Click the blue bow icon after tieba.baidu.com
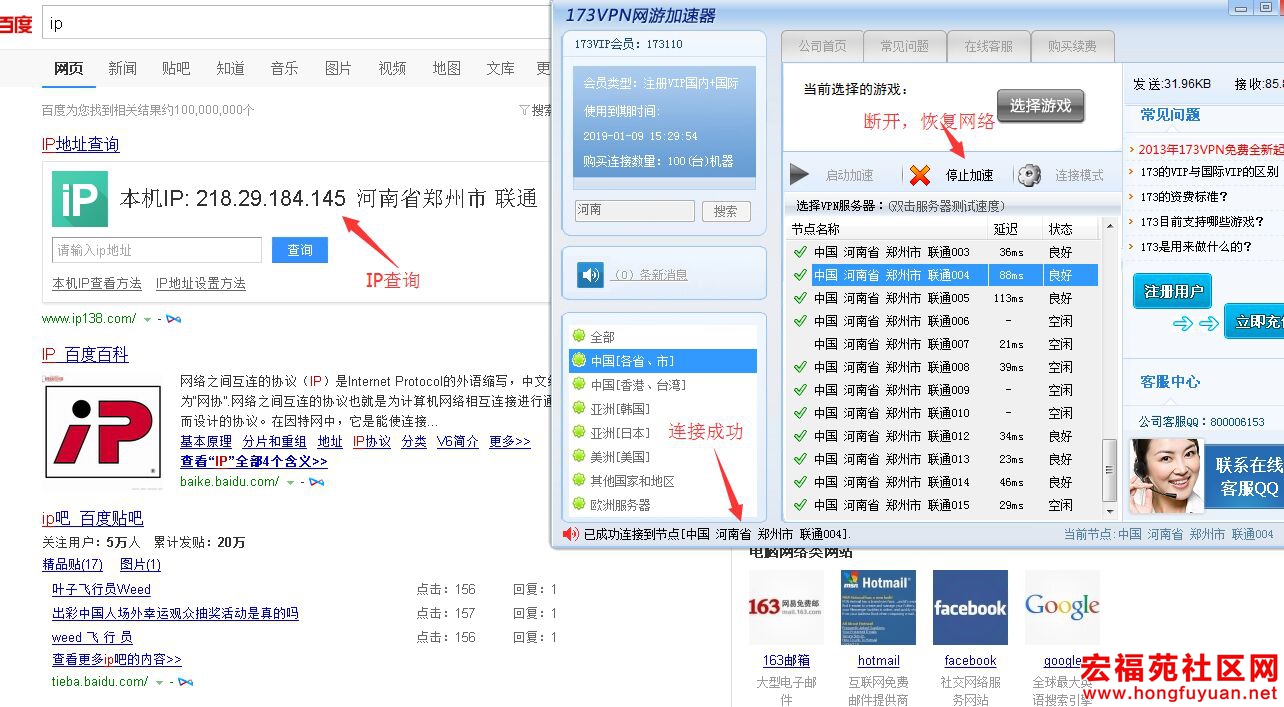Image resolution: width=1284 pixels, height=707 pixels. [x=185, y=682]
